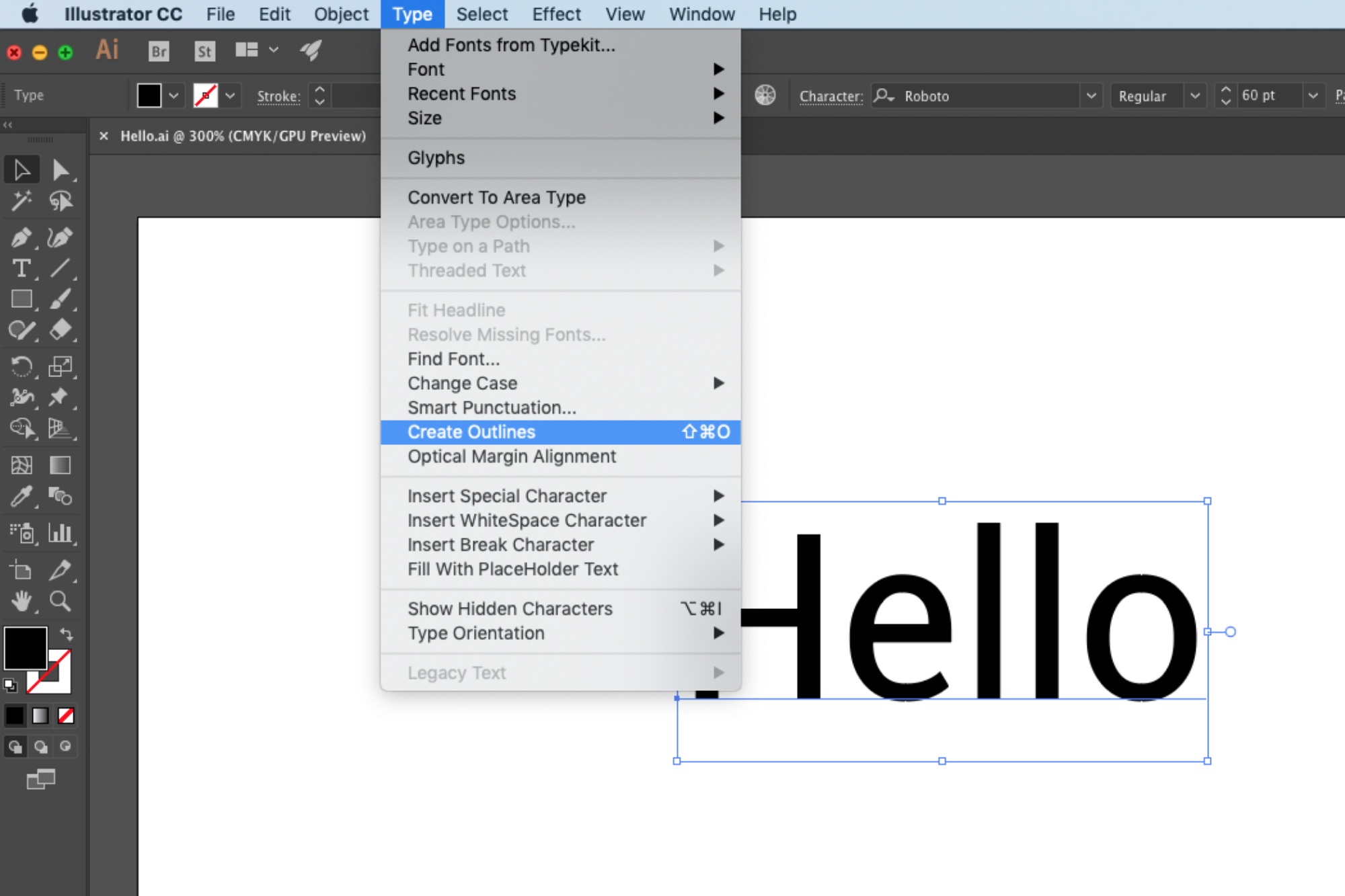Click the Stroke weight stepper

click(319, 95)
